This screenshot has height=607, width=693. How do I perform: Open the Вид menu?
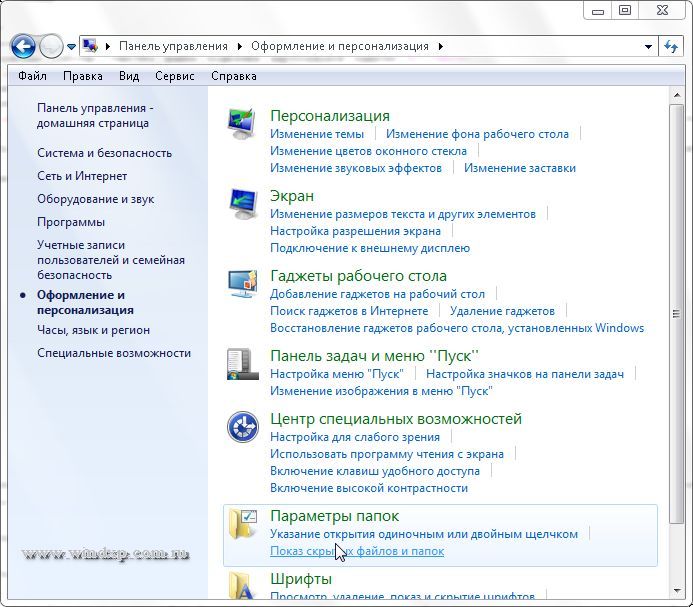pyautogui.click(x=129, y=76)
